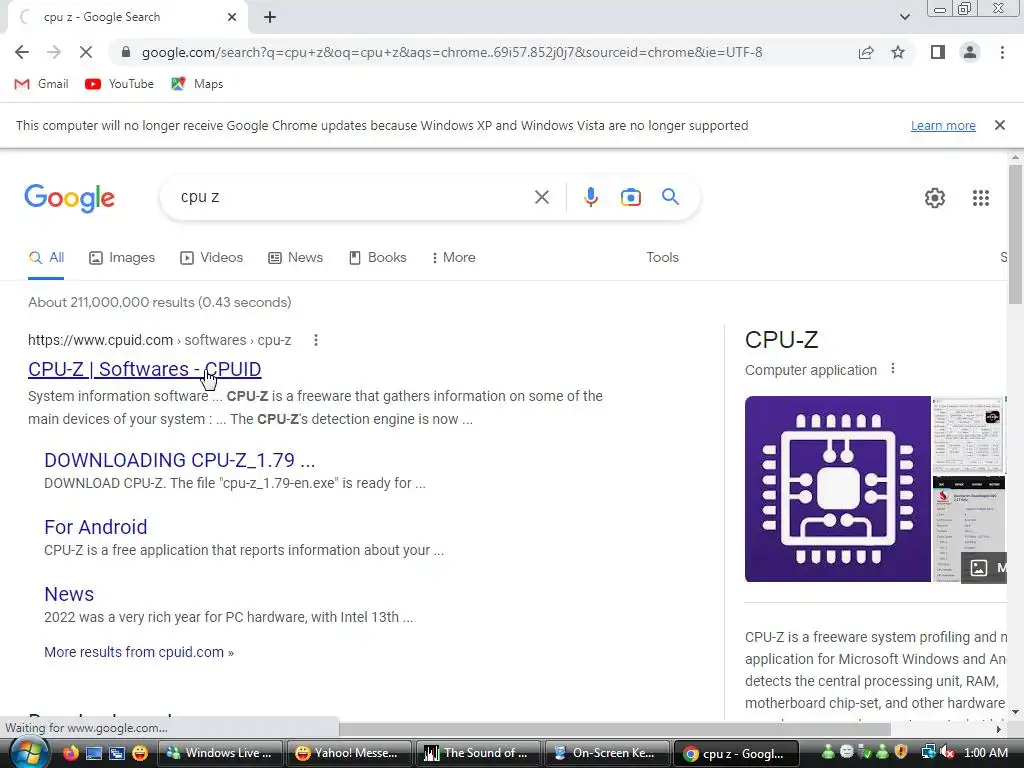Open the Chrome three-dot menu
Viewport: 1024px width, 768px height.
tap(1002, 52)
